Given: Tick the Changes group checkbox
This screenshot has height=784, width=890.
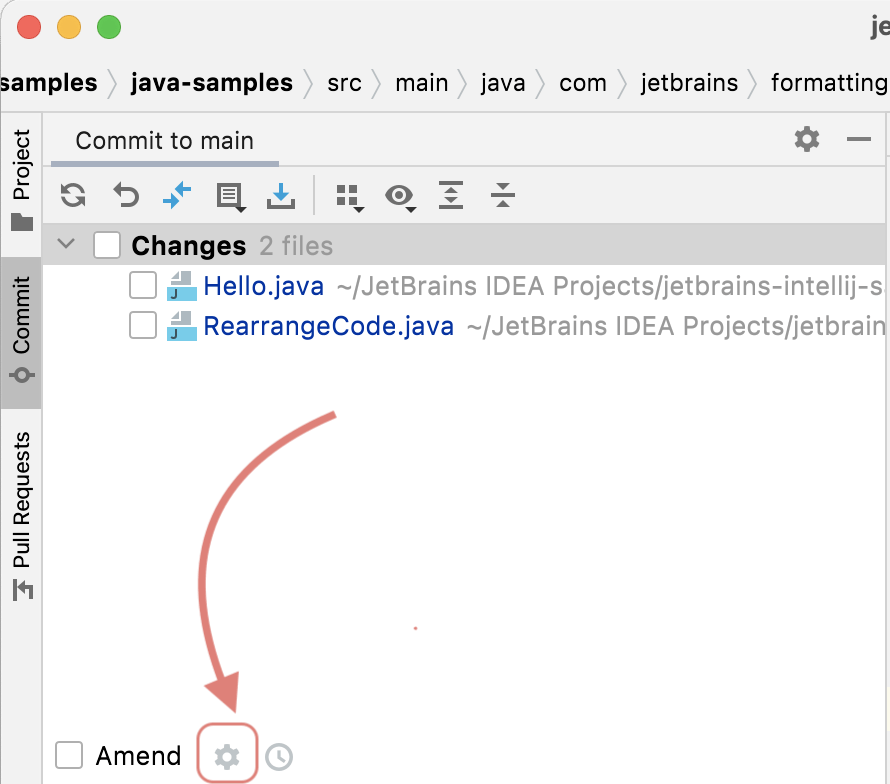Looking at the screenshot, I should click(x=107, y=246).
